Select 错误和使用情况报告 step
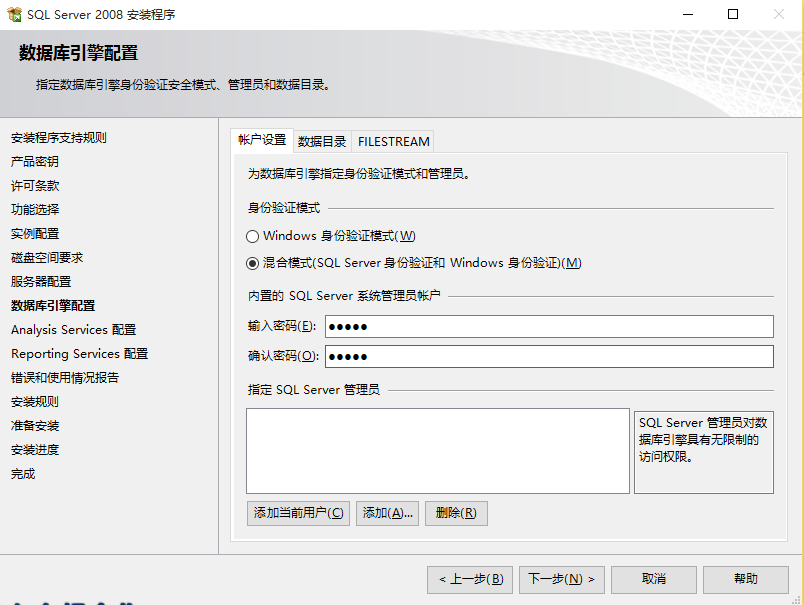The height and width of the screenshot is (605, 804). click(65, 378)
